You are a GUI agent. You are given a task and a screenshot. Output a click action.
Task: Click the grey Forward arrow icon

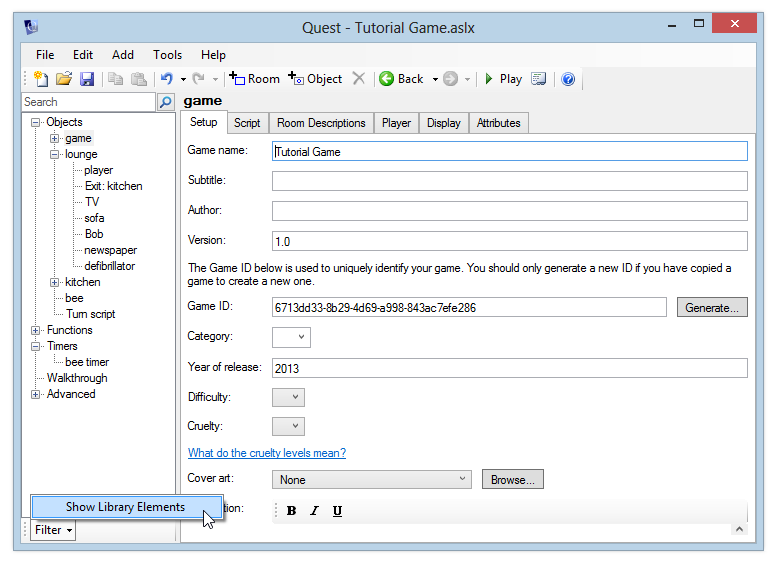pyautogui.click(x=450, y=79)
